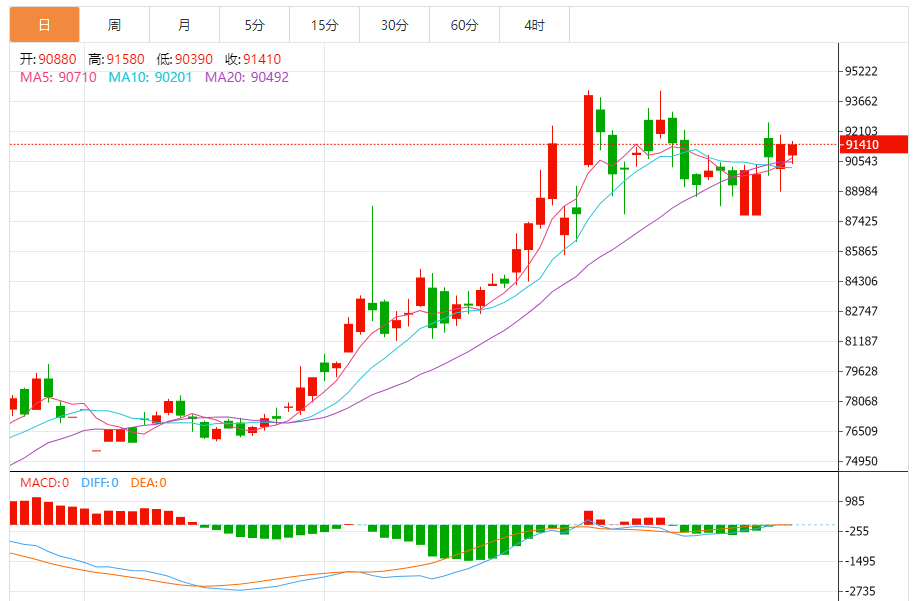Click the low price value 90390

[x=194, y=59]
